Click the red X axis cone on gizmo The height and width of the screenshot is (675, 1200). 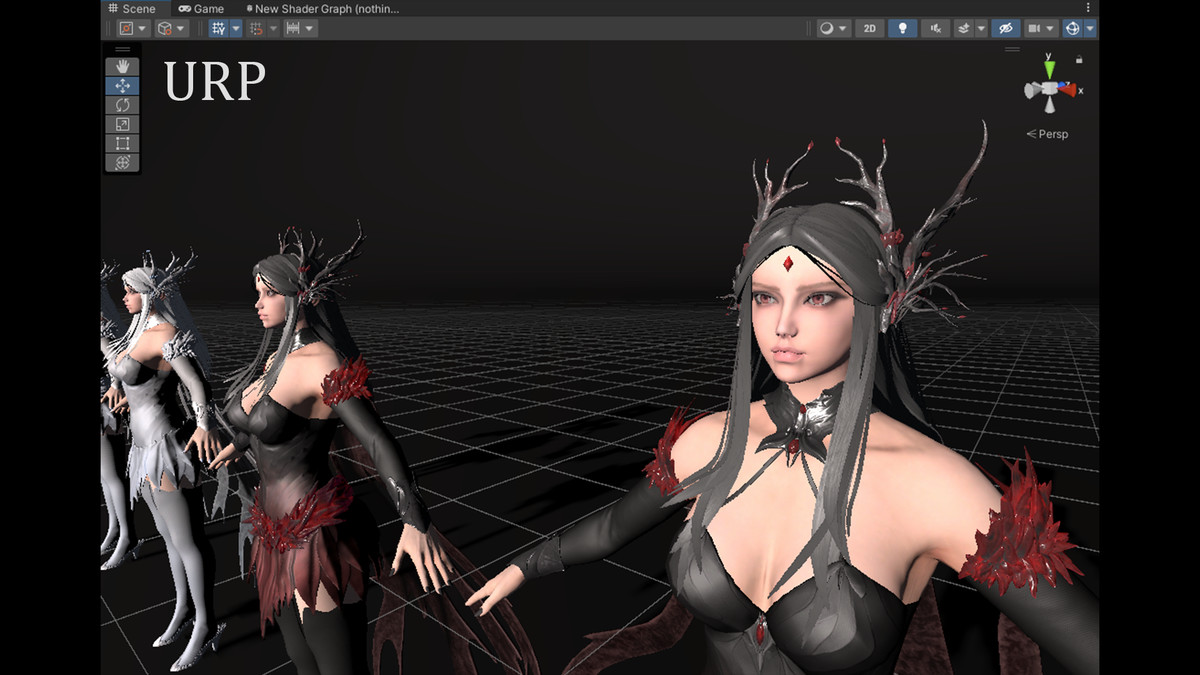click(x=1069, y=90)
